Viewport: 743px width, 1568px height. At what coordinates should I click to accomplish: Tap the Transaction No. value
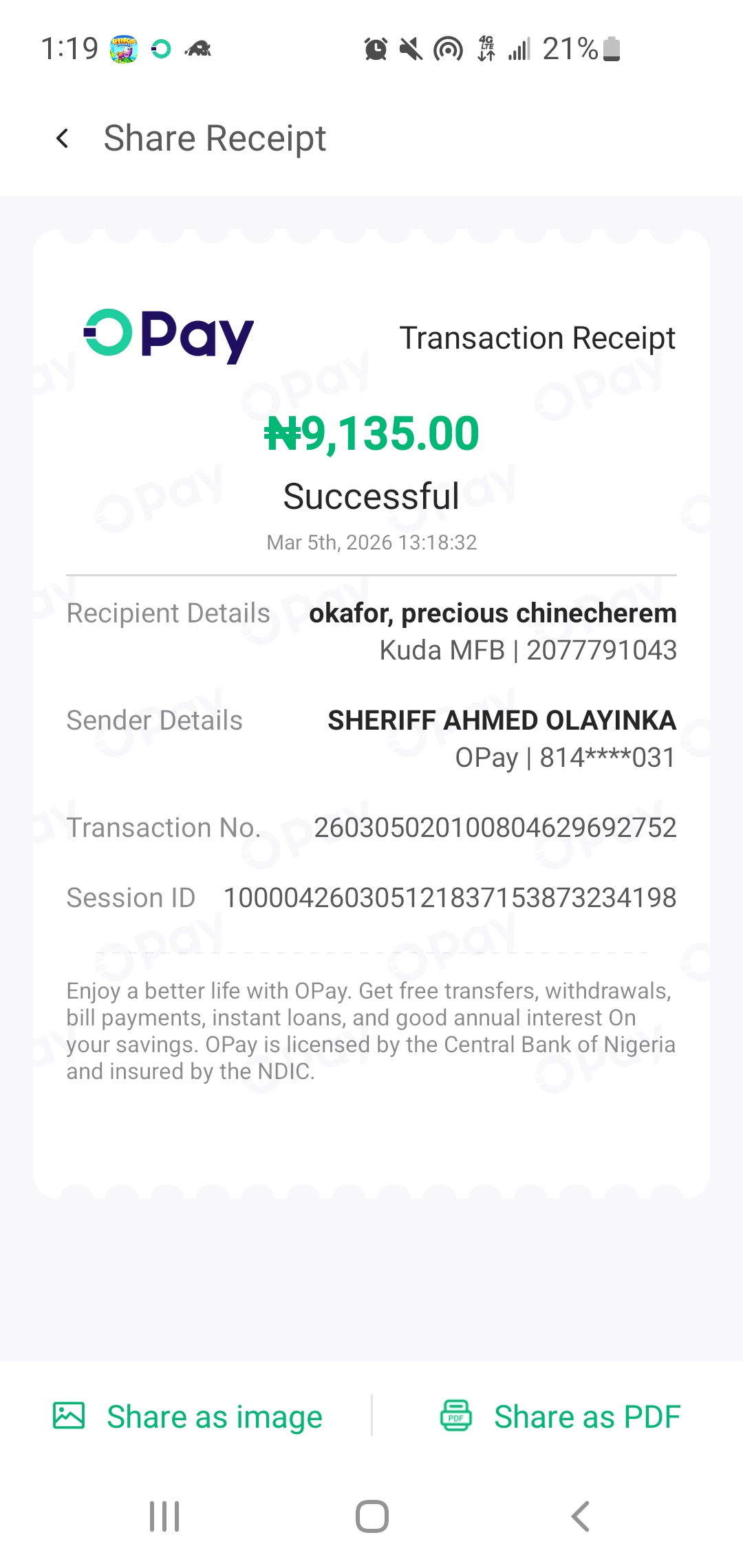coord(495,828)
